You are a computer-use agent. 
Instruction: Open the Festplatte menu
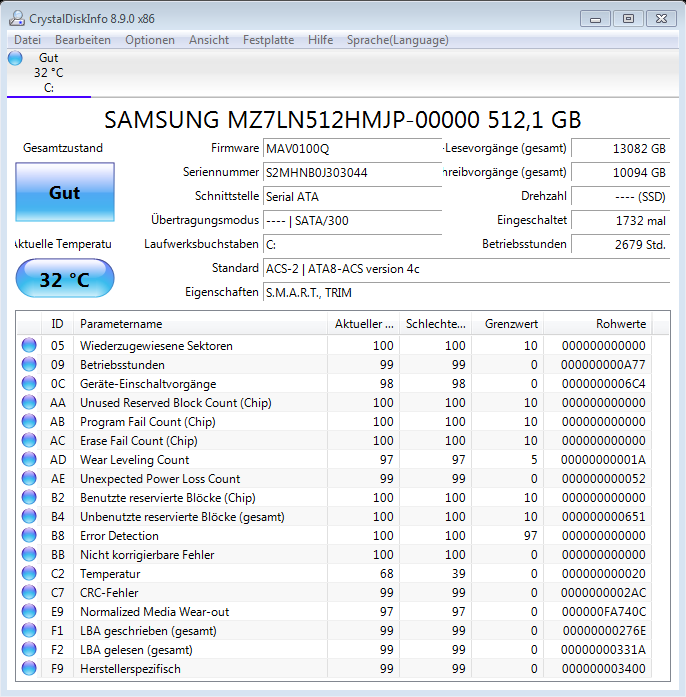(269, 40)
